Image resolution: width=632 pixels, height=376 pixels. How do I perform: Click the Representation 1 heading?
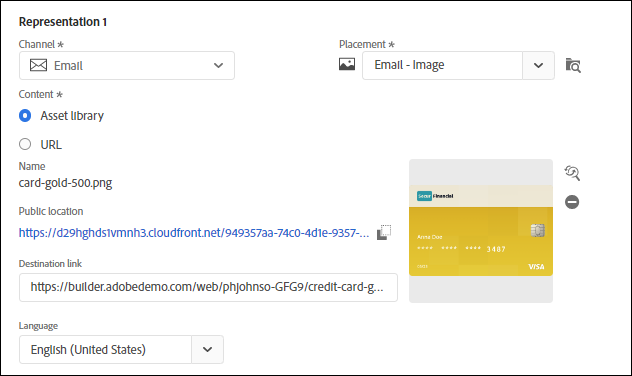63,22
